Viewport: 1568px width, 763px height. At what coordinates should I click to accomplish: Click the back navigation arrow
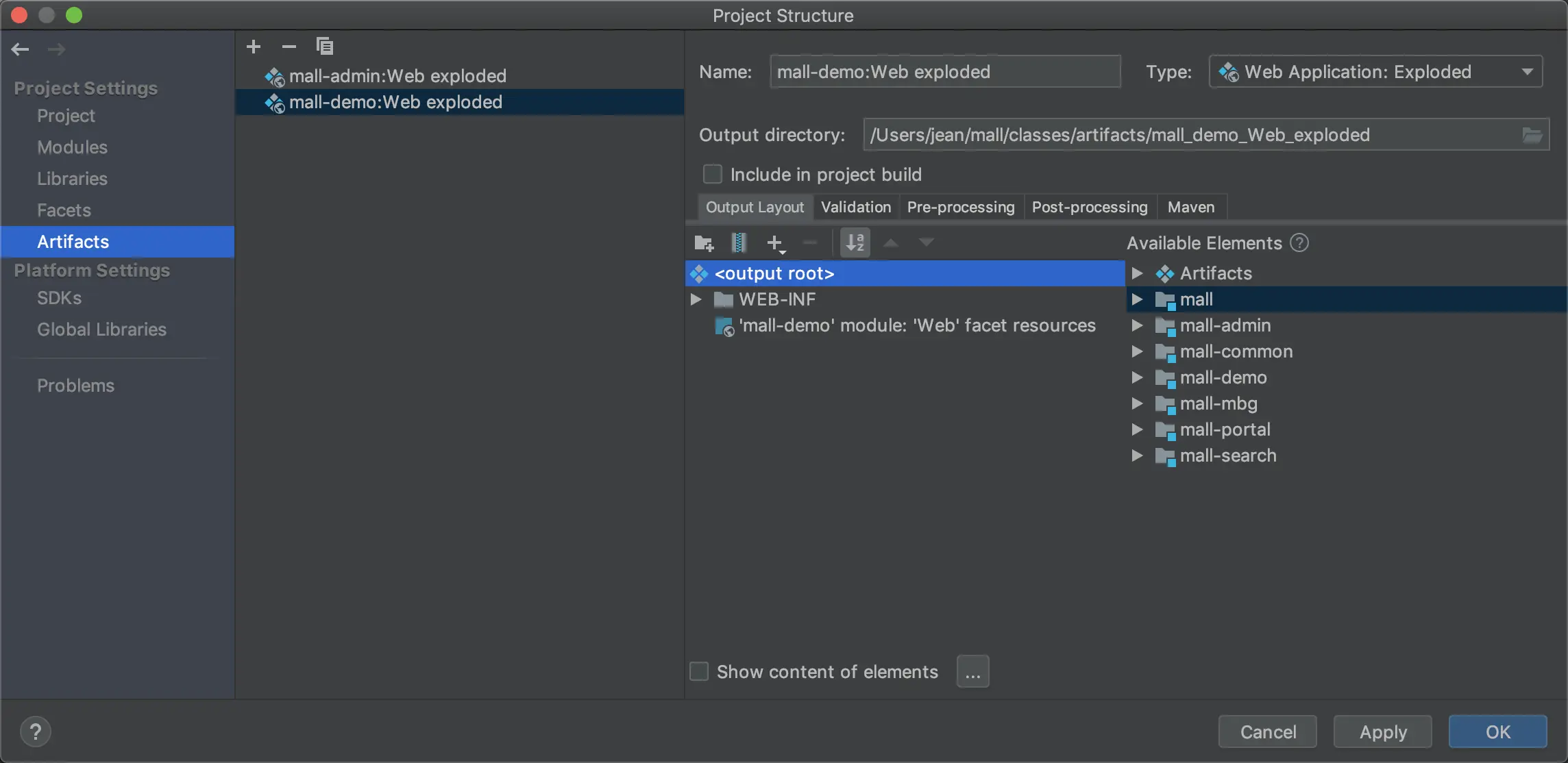[21, 49]
